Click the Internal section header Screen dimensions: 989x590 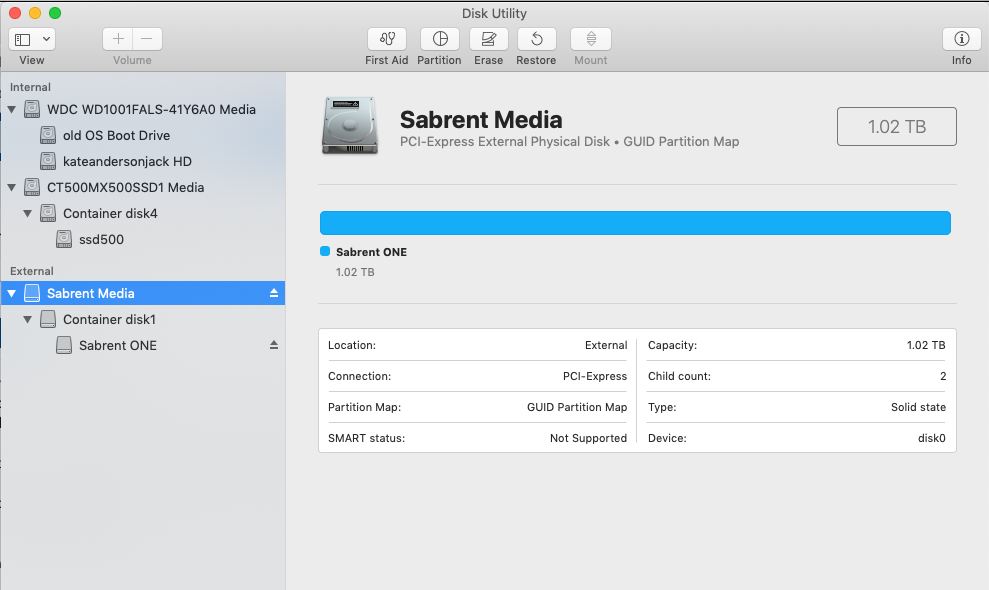30,87
